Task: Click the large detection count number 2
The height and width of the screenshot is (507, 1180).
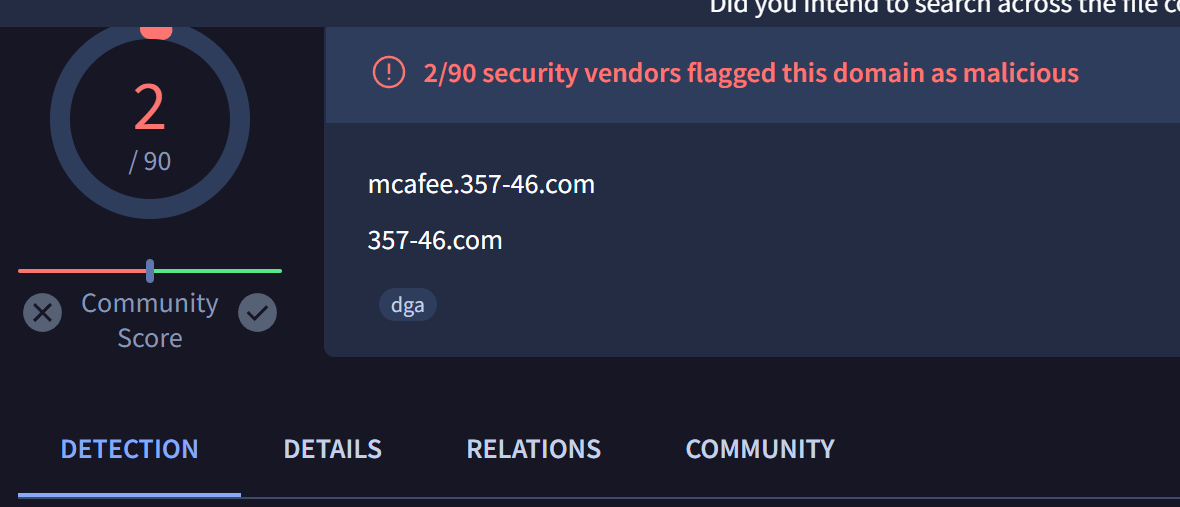Action: point(149,108)
